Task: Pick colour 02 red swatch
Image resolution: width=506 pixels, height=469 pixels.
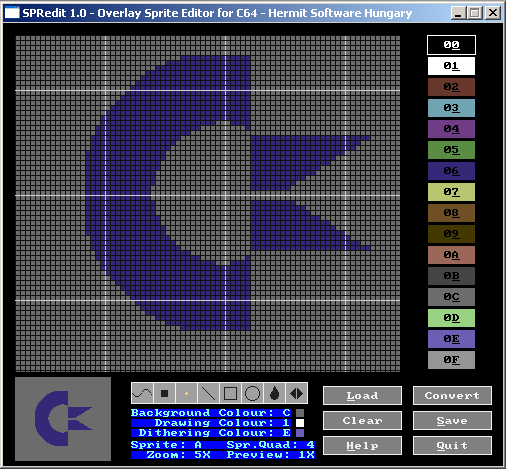Action: (451, 87)
